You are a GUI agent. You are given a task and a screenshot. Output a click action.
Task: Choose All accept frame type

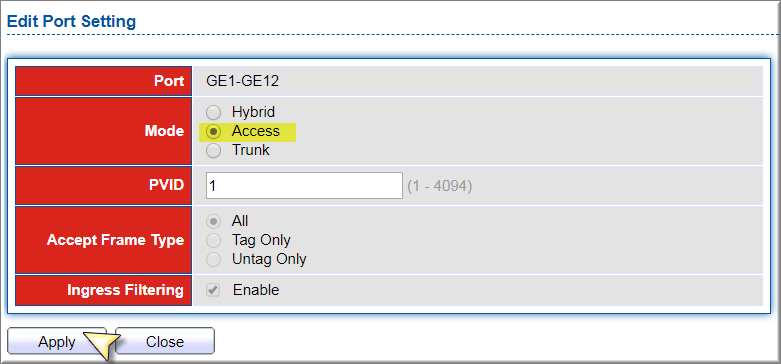coord(213,221)
